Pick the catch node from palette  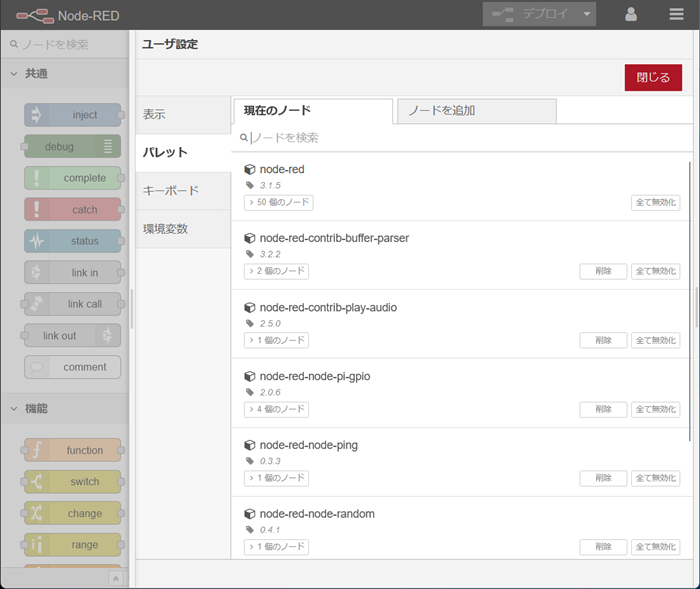[x=72, y=210]
